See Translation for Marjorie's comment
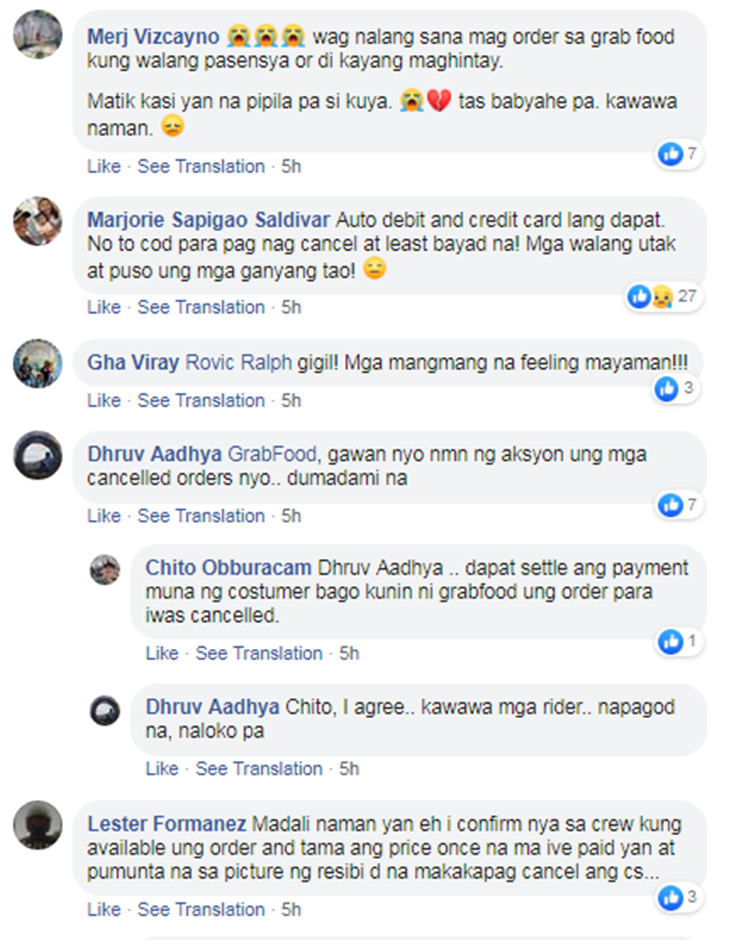Image resolution: width=750 pixels, height=940 pixels. [x=201, y=307]
